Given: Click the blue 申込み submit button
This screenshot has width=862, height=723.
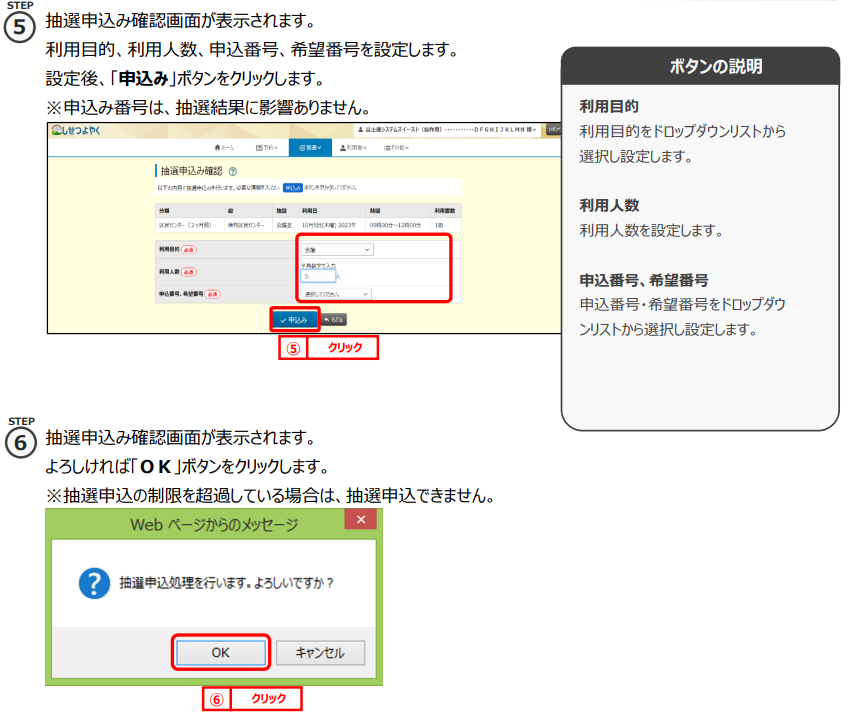Looking at the screenshot, I should [x=295, y=319].
